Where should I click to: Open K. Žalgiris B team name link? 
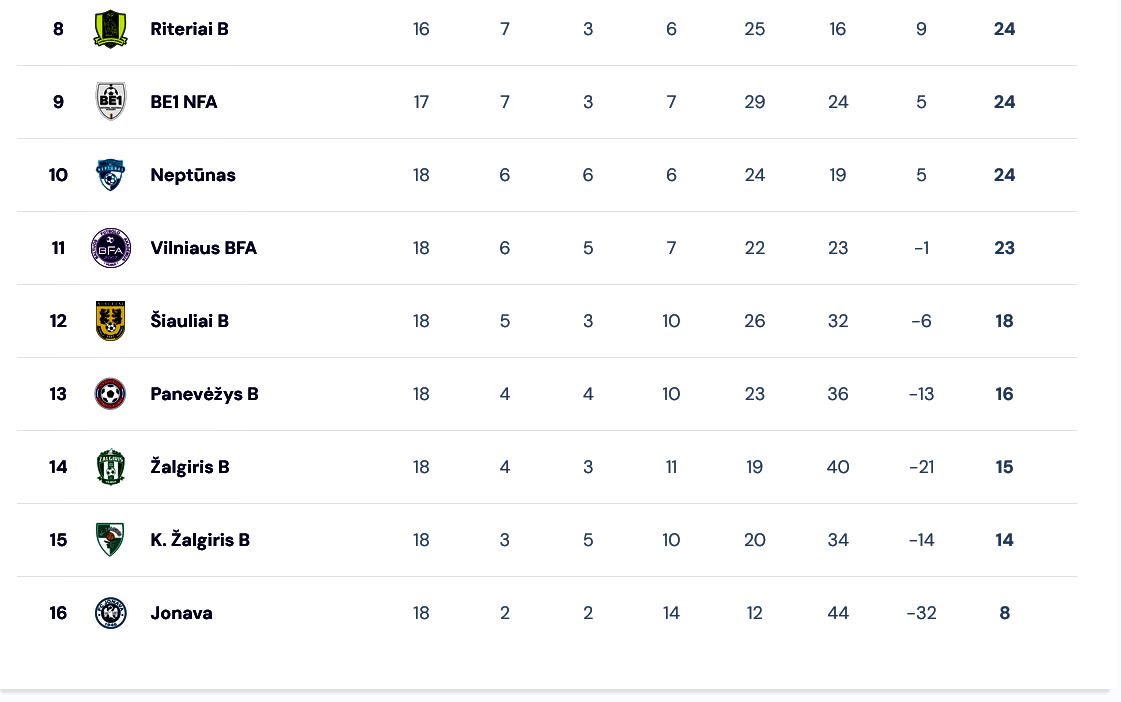(x=200, y=540)
